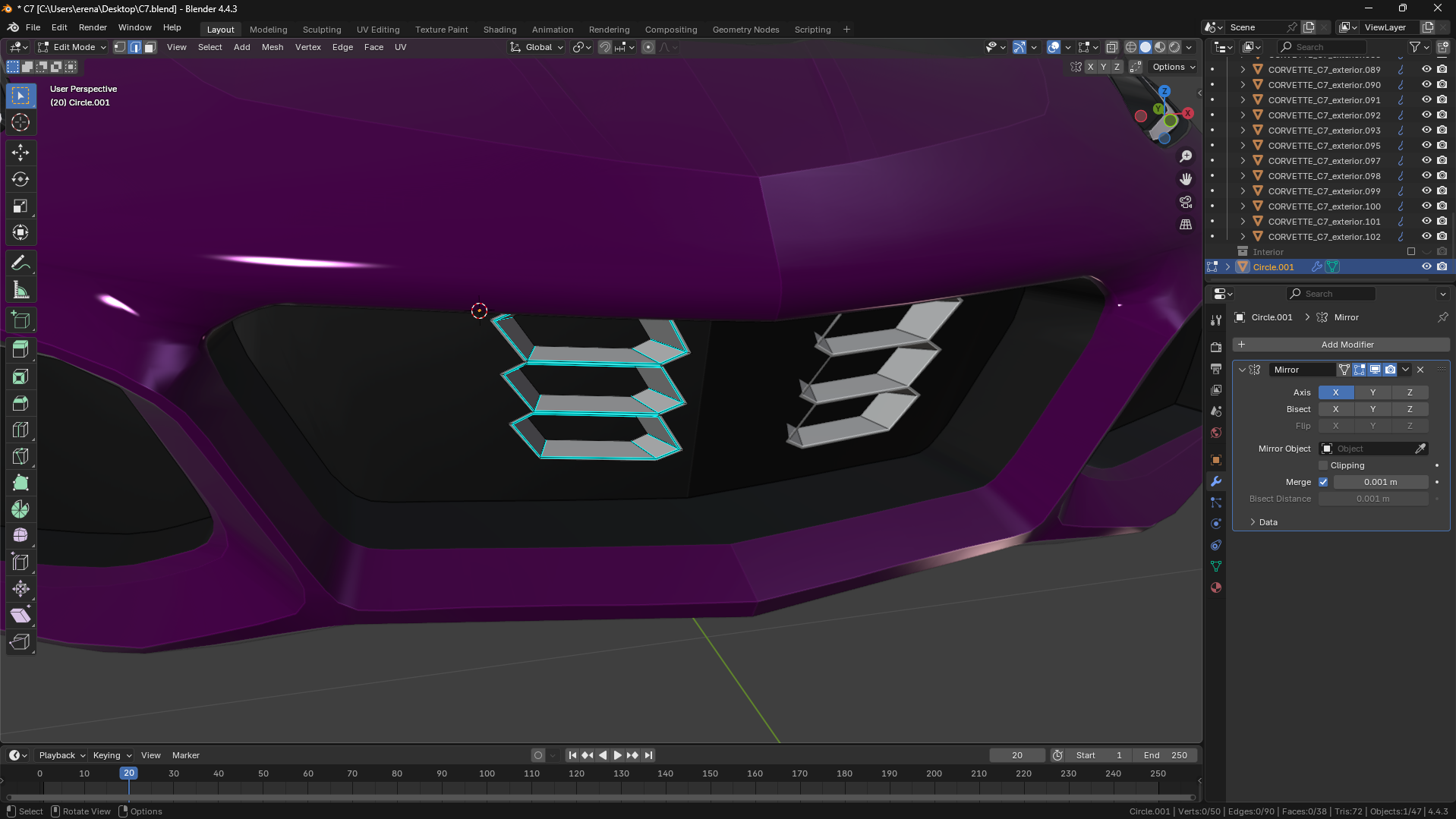Switch viewport to wireframe shading

1131,47
